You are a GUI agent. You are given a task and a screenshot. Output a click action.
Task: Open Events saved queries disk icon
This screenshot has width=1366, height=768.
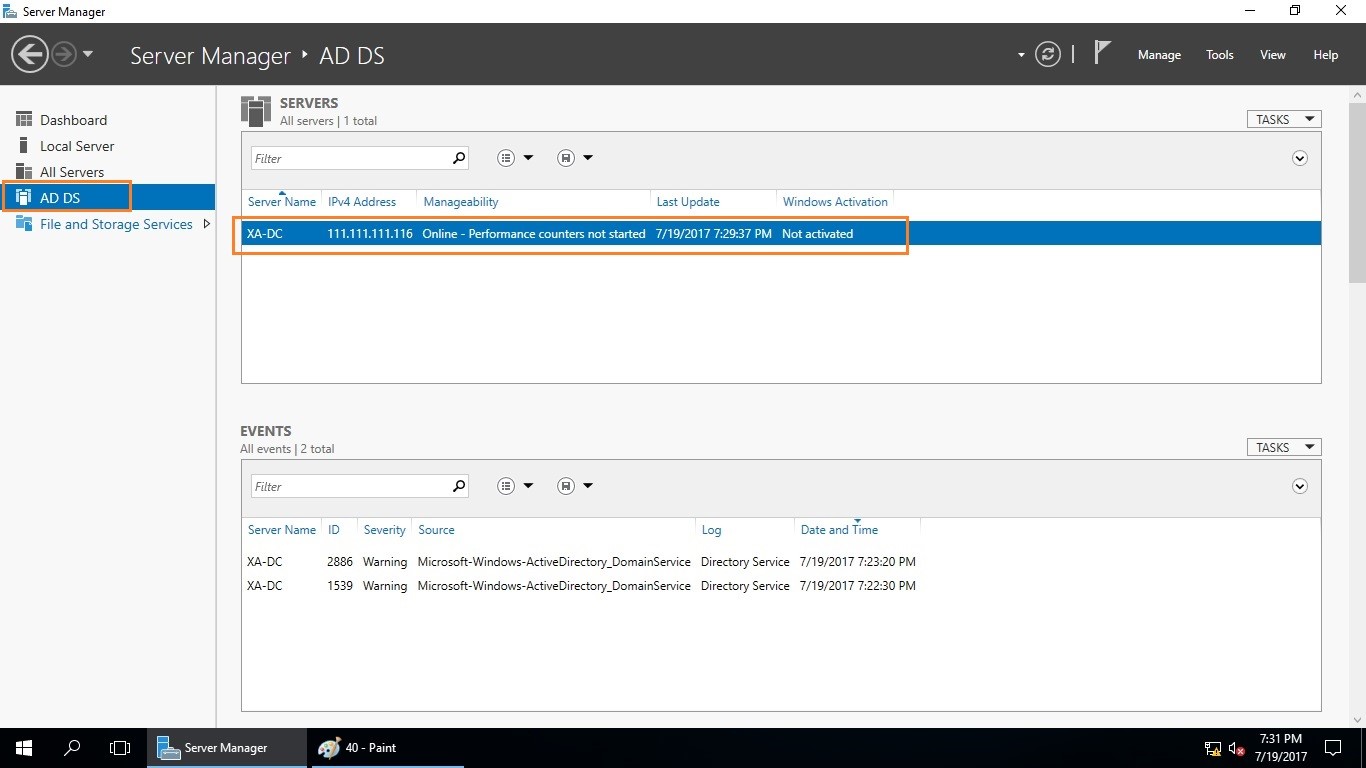[x=566, y=486]
